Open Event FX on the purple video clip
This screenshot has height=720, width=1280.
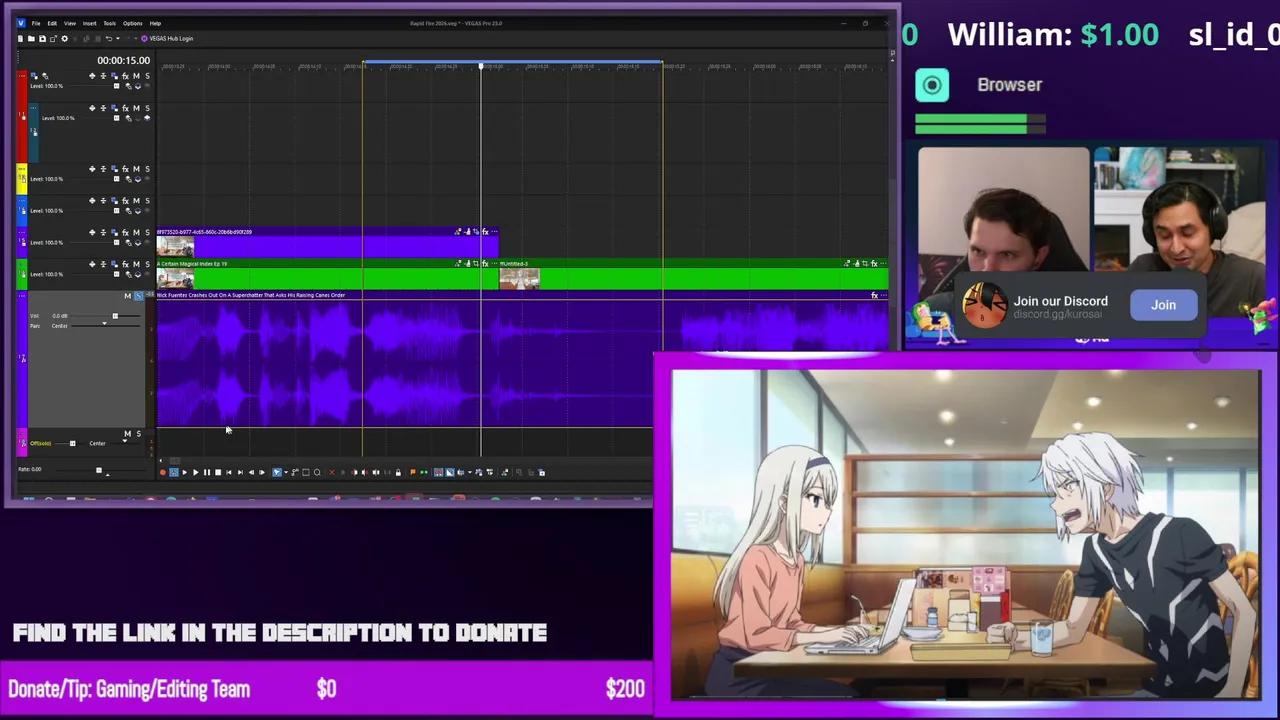[485, 232]
